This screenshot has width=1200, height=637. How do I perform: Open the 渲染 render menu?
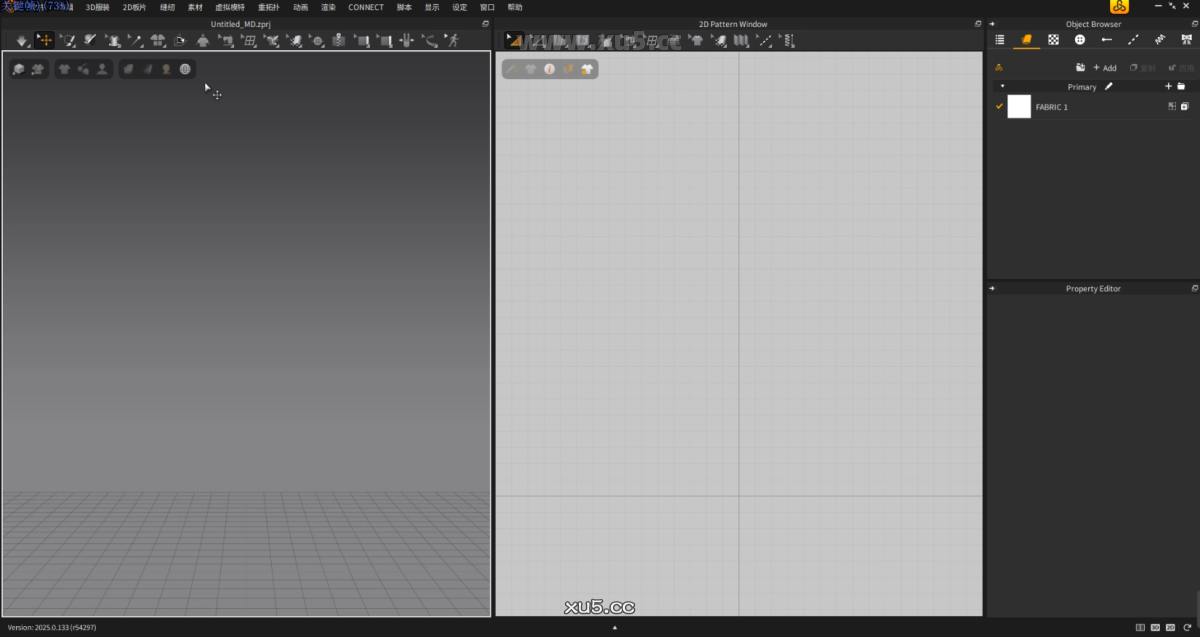click(x=328, y=7)
